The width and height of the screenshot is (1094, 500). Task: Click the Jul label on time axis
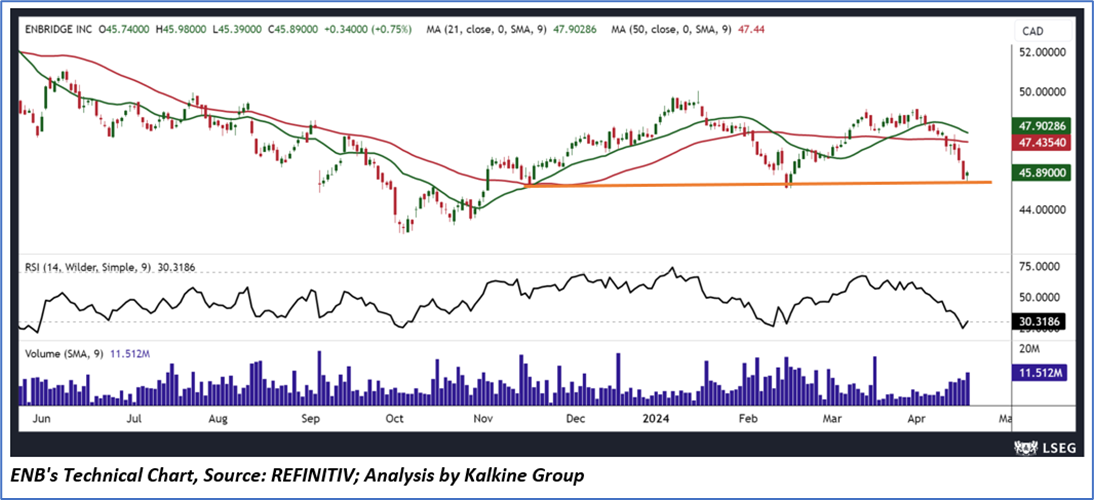pos(134,419)
